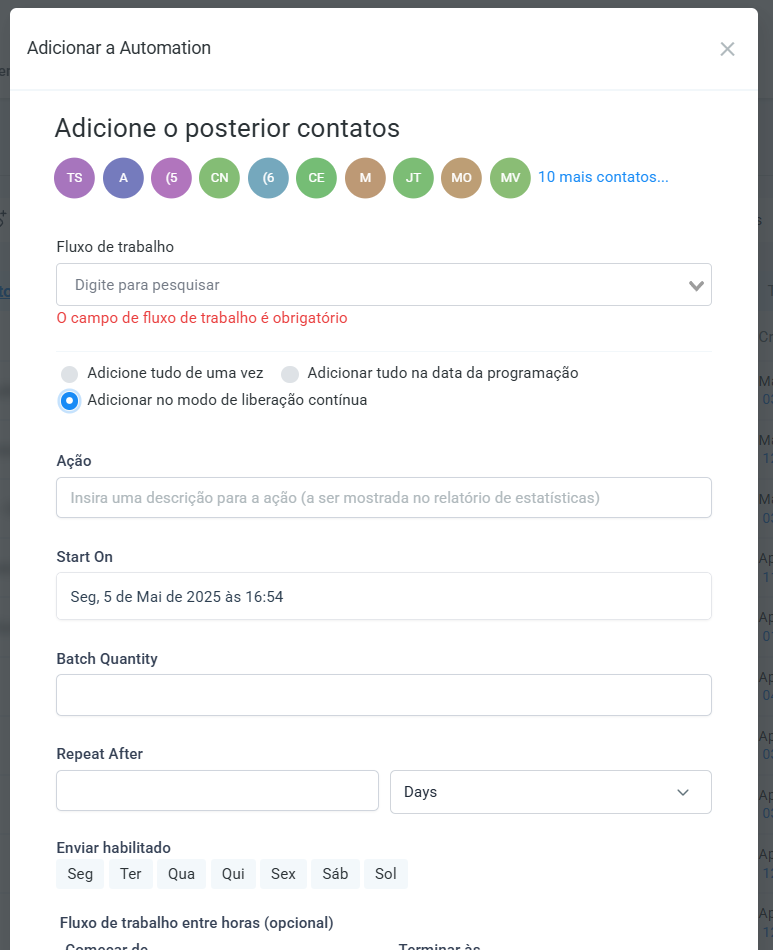Toggle the Seg day button

point(80,874)
